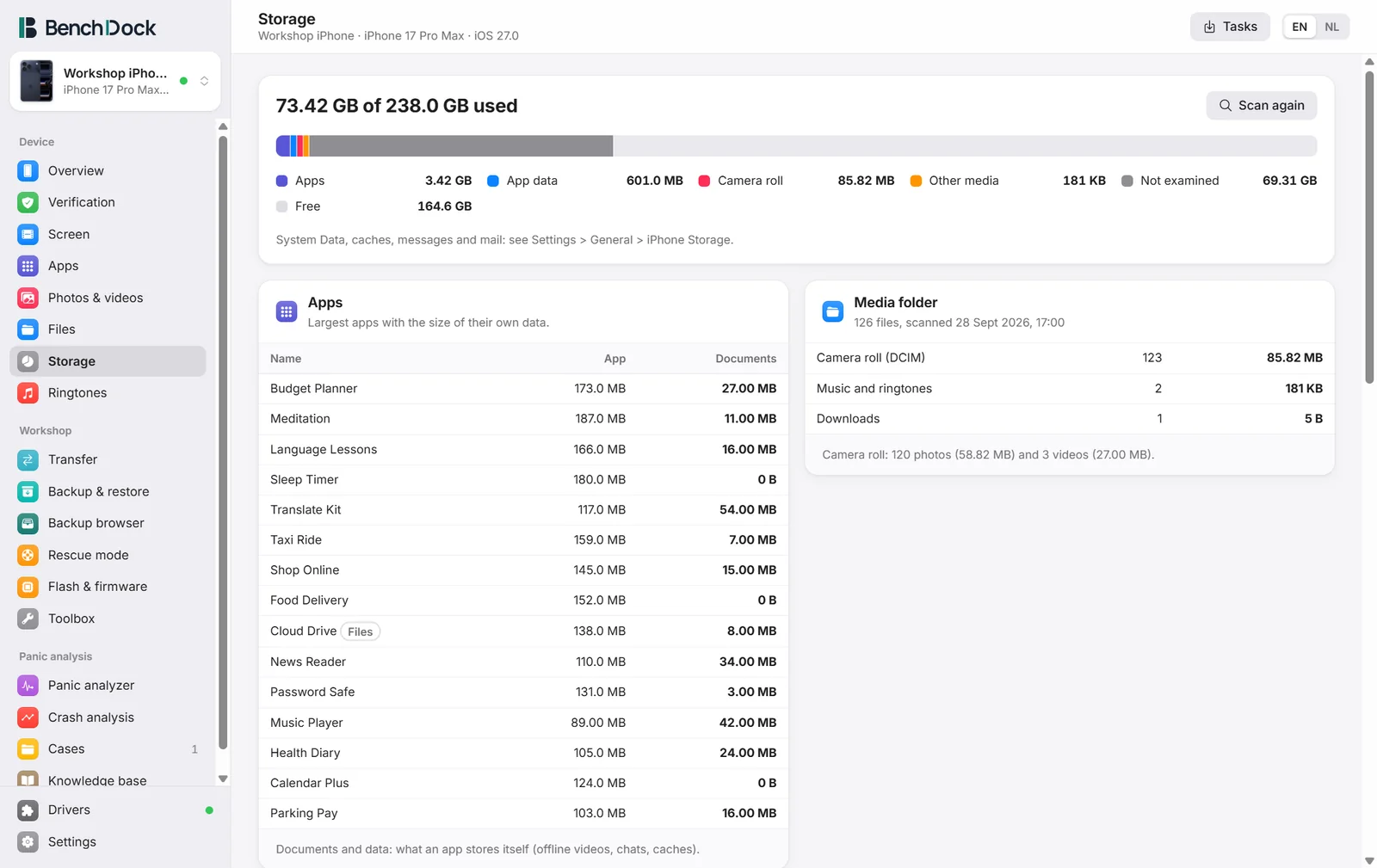Open Photos & videos menu item
1377x868 pixels.
tap(108, 298)
